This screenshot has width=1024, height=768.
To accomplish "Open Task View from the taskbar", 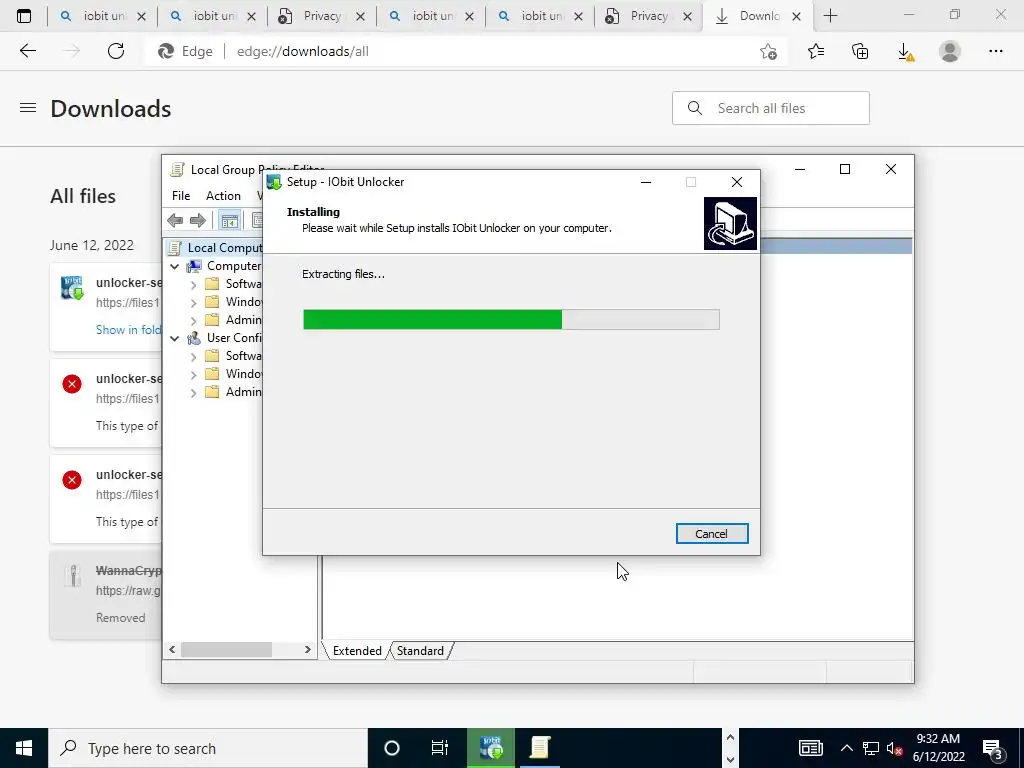I will pyautogui.click(x=440, y=748).
